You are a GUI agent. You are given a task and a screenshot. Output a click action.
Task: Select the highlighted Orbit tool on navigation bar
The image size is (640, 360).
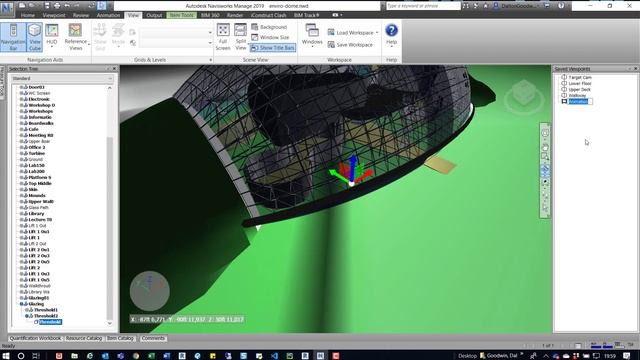point(545,170)
